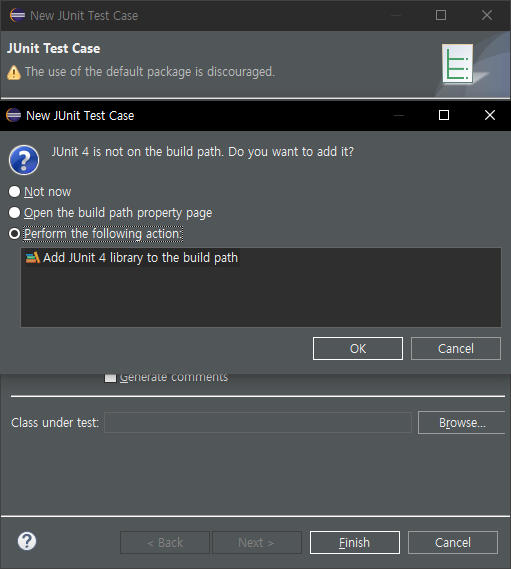Cancel the JUnit 4 build path prompt
The width and height of the screenshot is (511, 569).
pos(455,348)
